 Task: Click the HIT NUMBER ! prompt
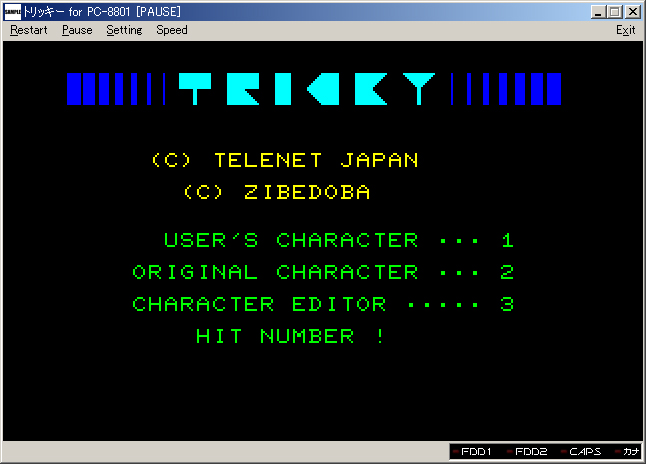tap(290, 336)
